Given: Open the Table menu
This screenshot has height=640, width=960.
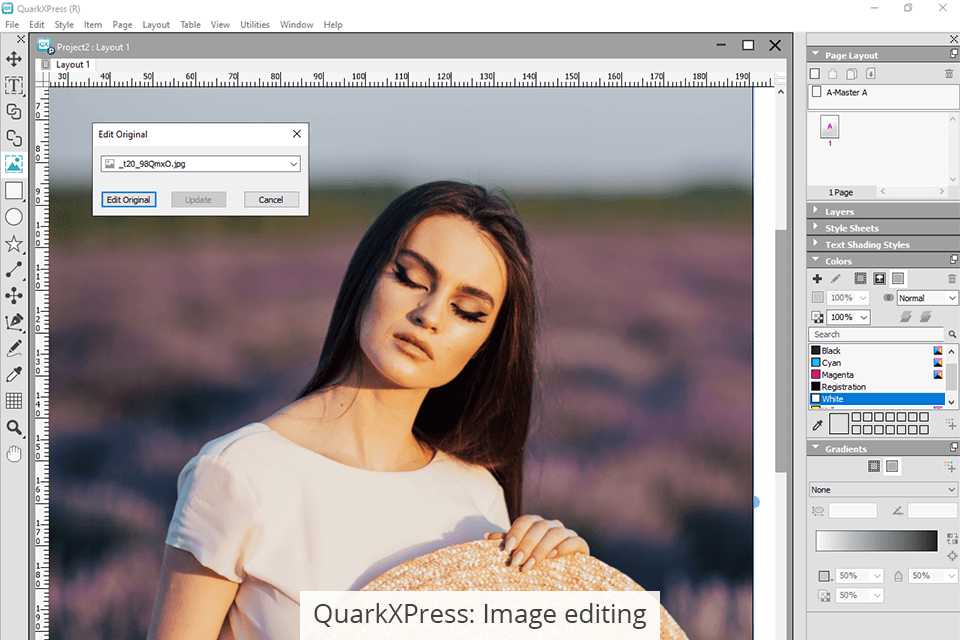Looking at the screenshot, I should pos(190,24).
